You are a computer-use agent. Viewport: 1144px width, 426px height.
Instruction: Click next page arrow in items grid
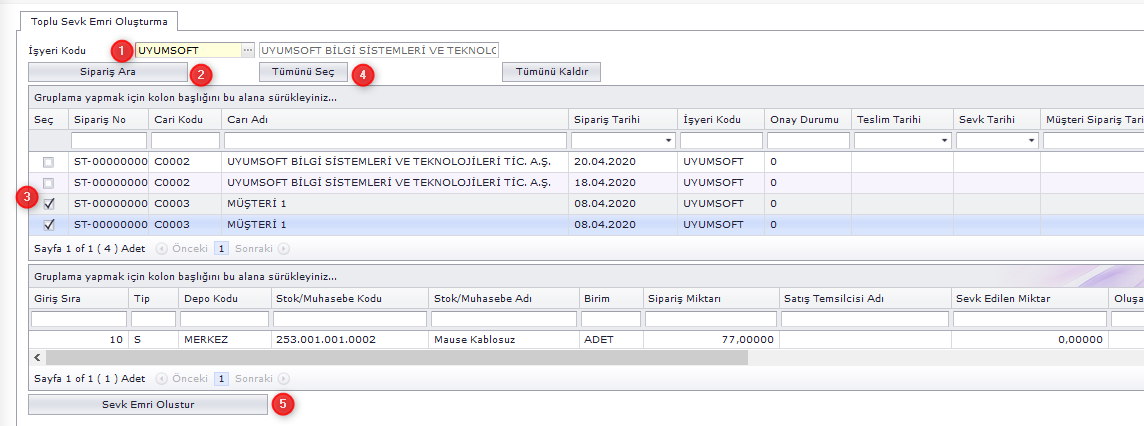(283, 379)
